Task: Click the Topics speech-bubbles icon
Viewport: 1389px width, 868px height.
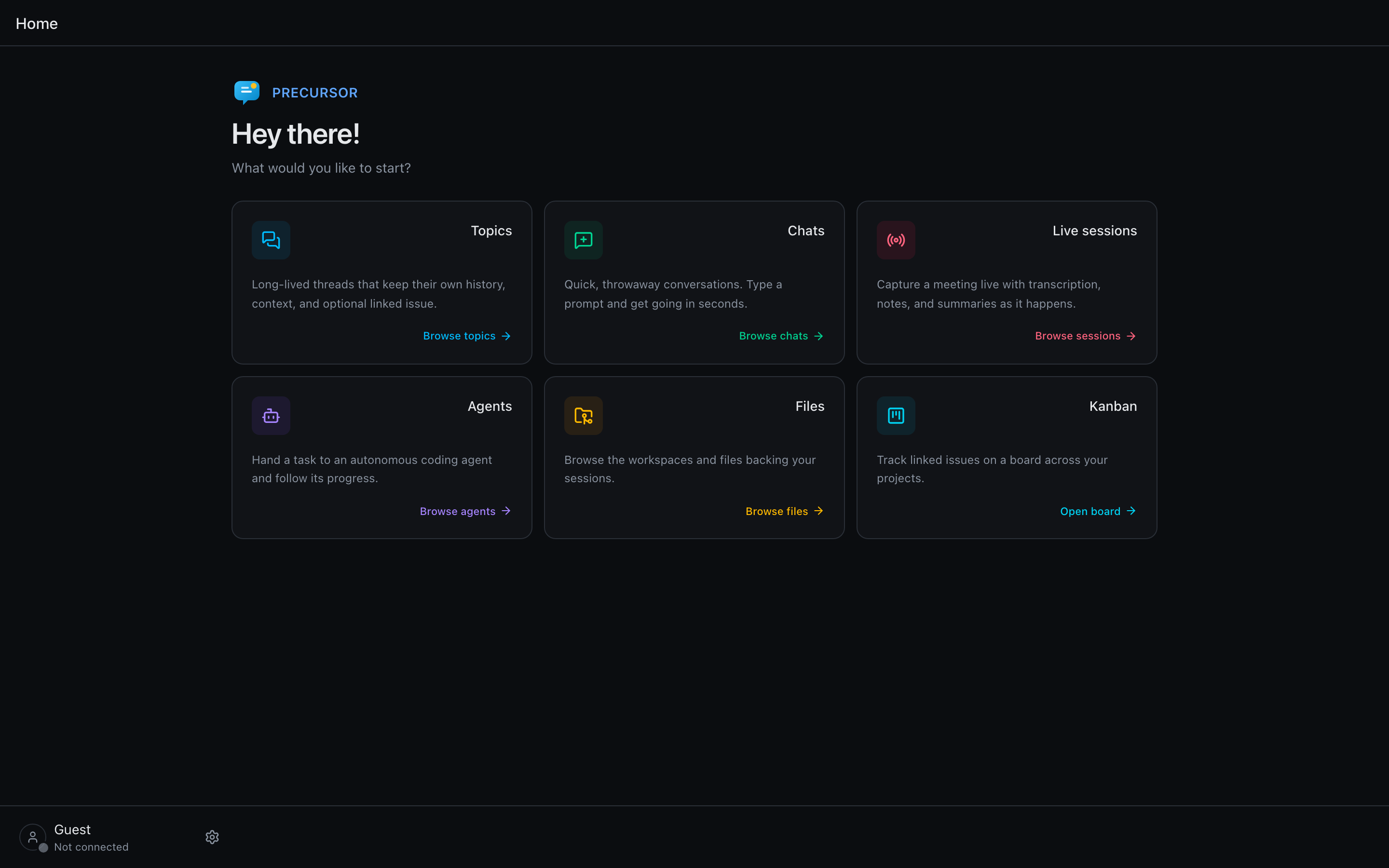Action: (x=271, y=240)
